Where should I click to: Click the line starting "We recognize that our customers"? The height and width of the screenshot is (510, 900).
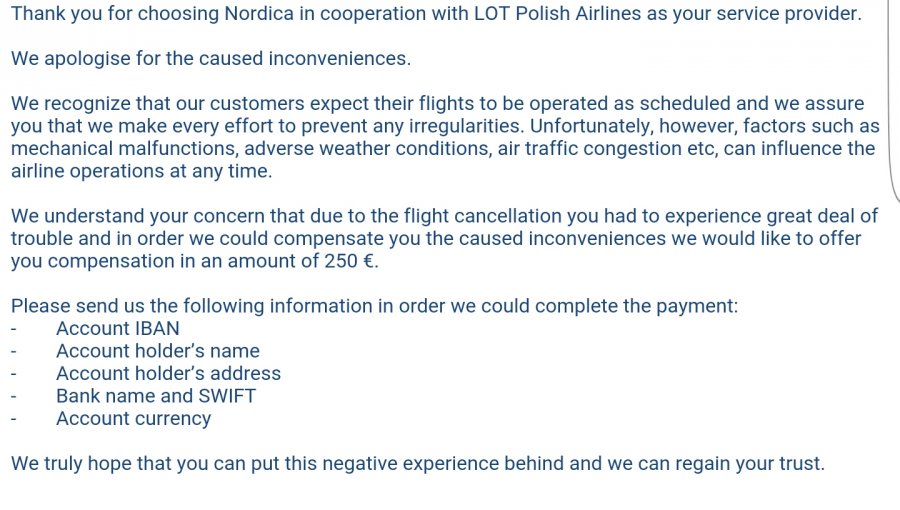[437, 104]
